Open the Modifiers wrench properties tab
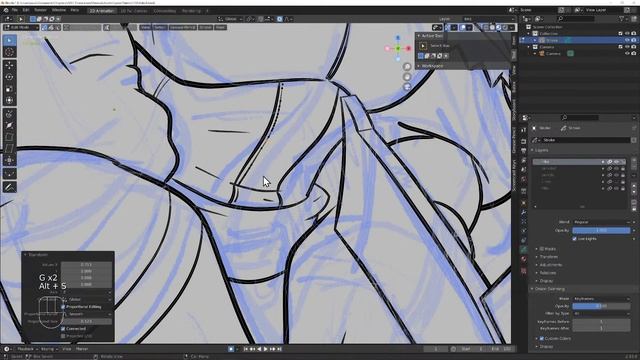Viewport: 640px width, 360px height. point(524,212)
